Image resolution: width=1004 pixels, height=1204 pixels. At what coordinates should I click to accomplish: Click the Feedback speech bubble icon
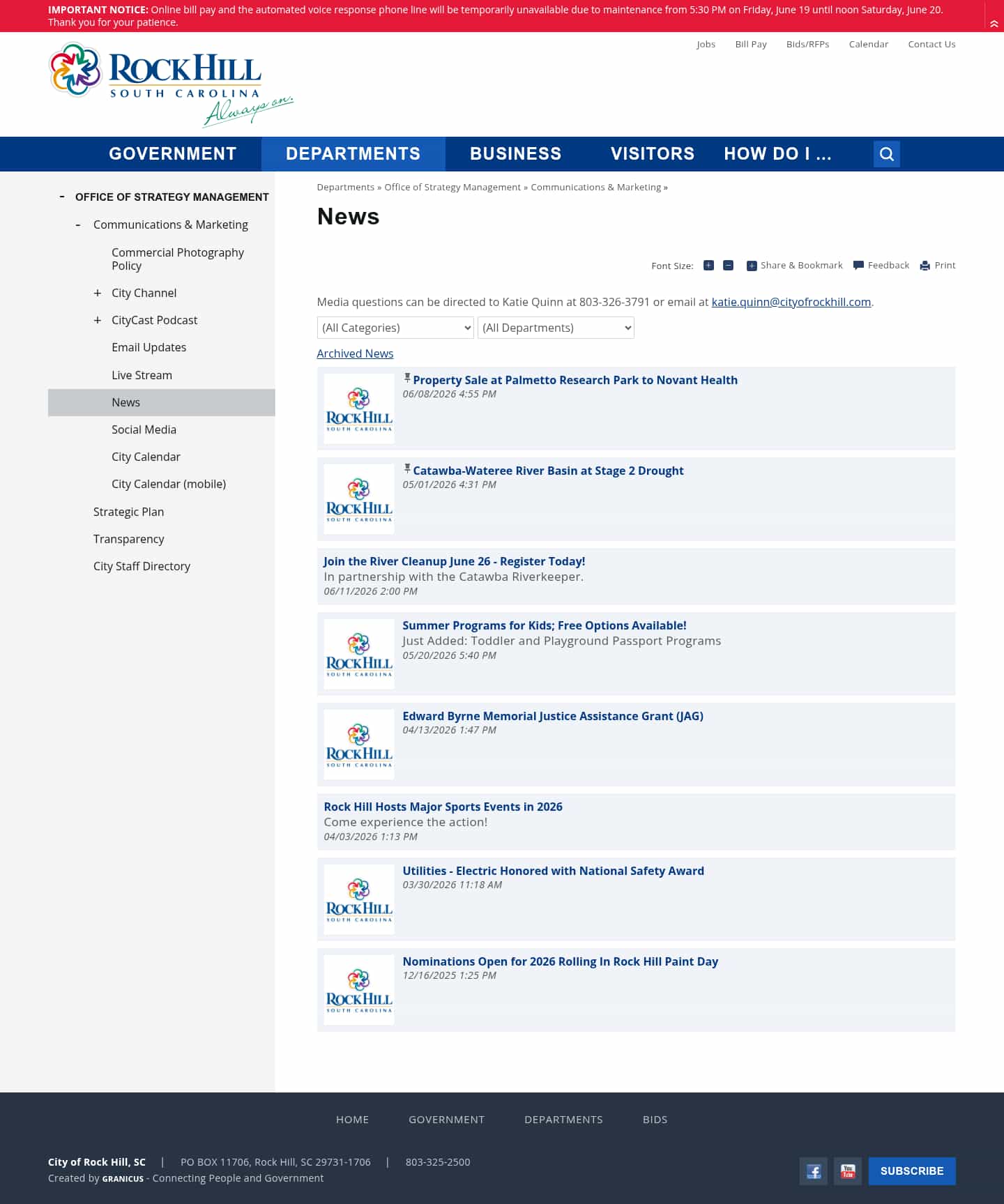(858, 266)
